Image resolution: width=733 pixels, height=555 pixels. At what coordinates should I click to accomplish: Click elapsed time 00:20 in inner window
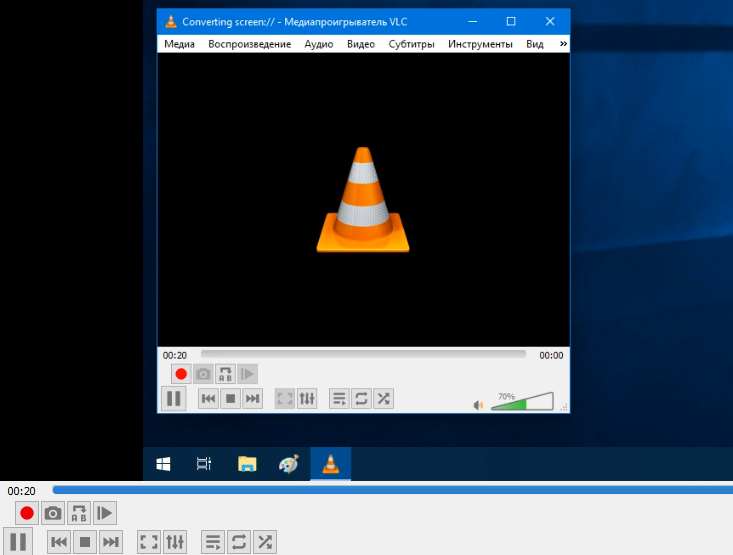[x=174, y=355]
